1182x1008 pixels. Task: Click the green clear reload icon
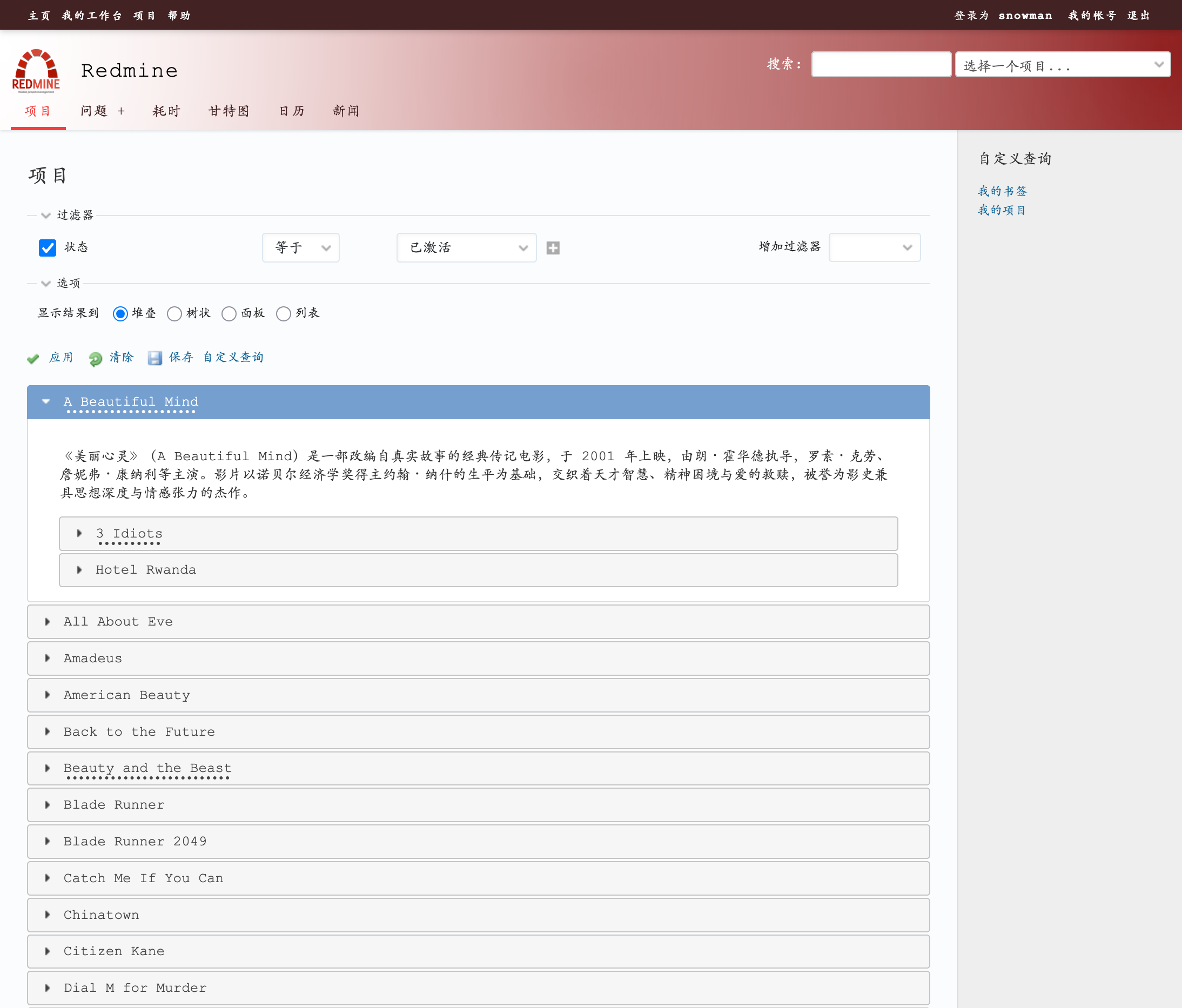(95, 359)
